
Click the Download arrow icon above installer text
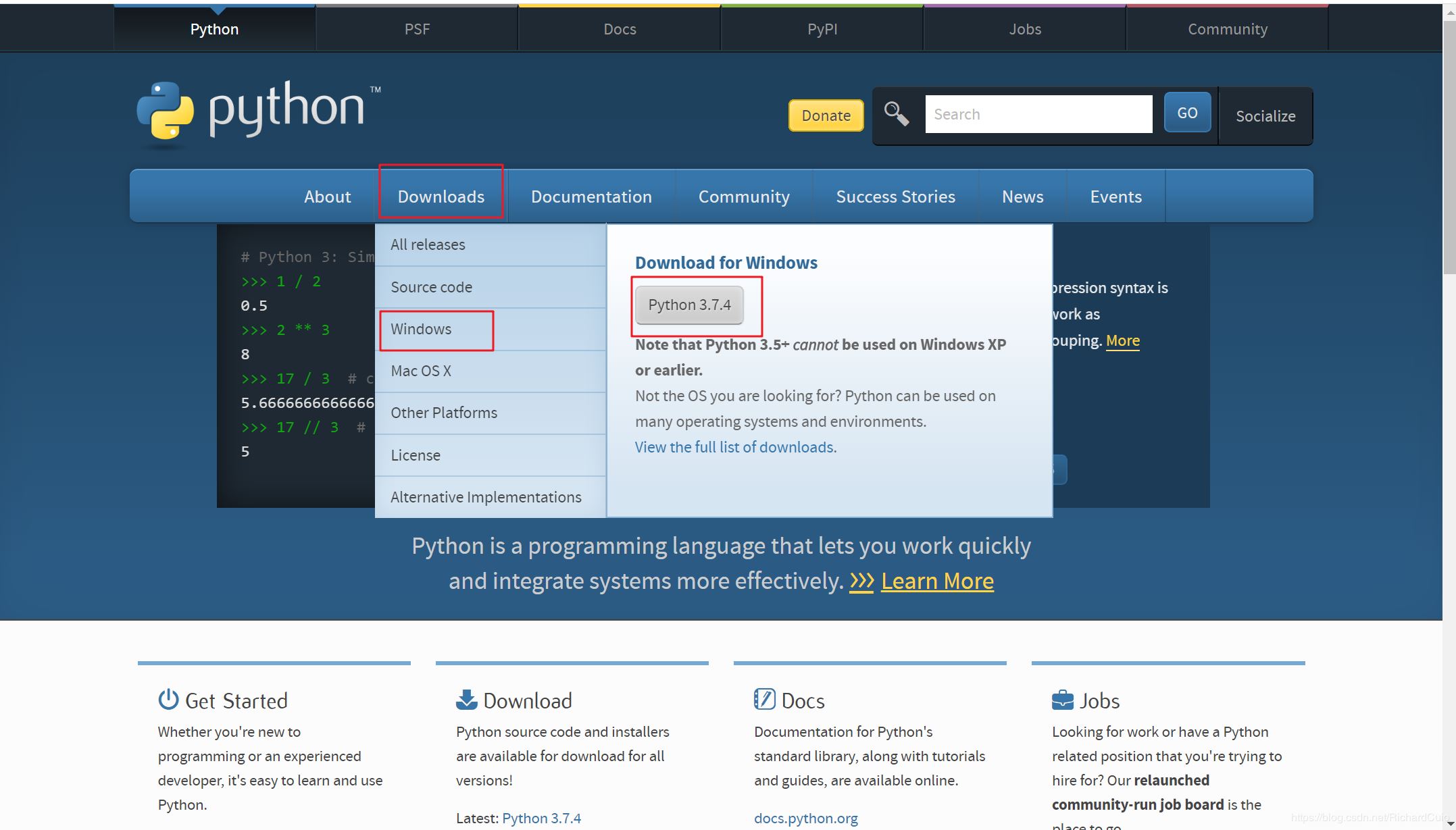tap(467, 698)
